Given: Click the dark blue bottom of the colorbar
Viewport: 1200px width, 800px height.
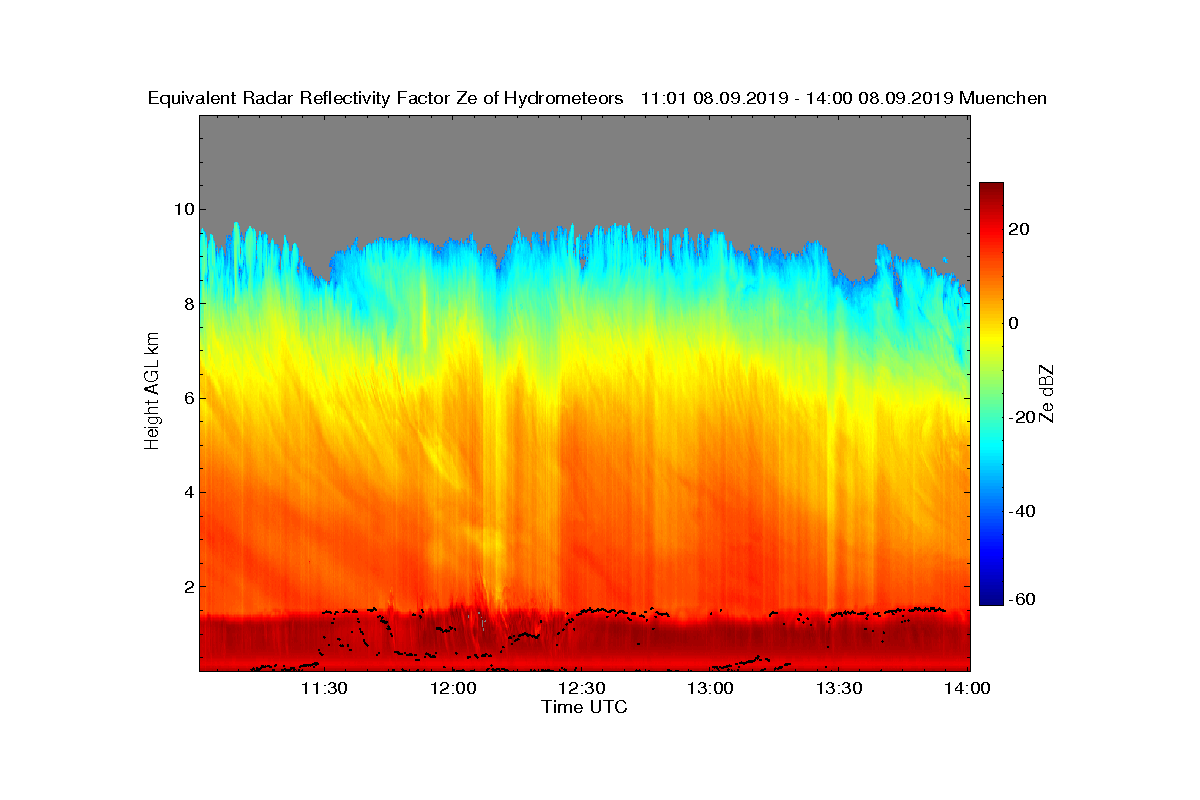Looking at the screenshot, I should click(991, 596).
